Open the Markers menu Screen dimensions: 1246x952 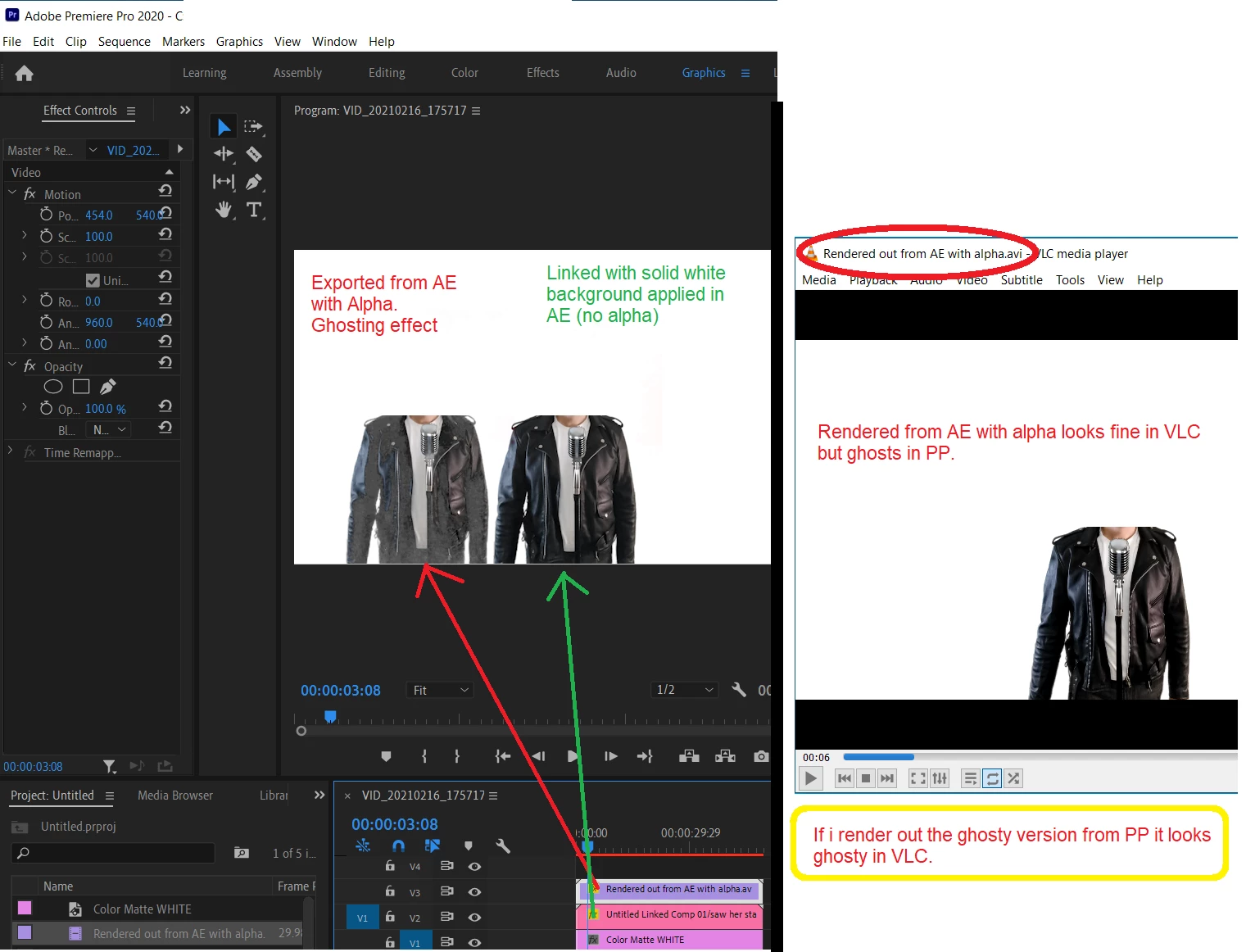click(x=184, y=42)
